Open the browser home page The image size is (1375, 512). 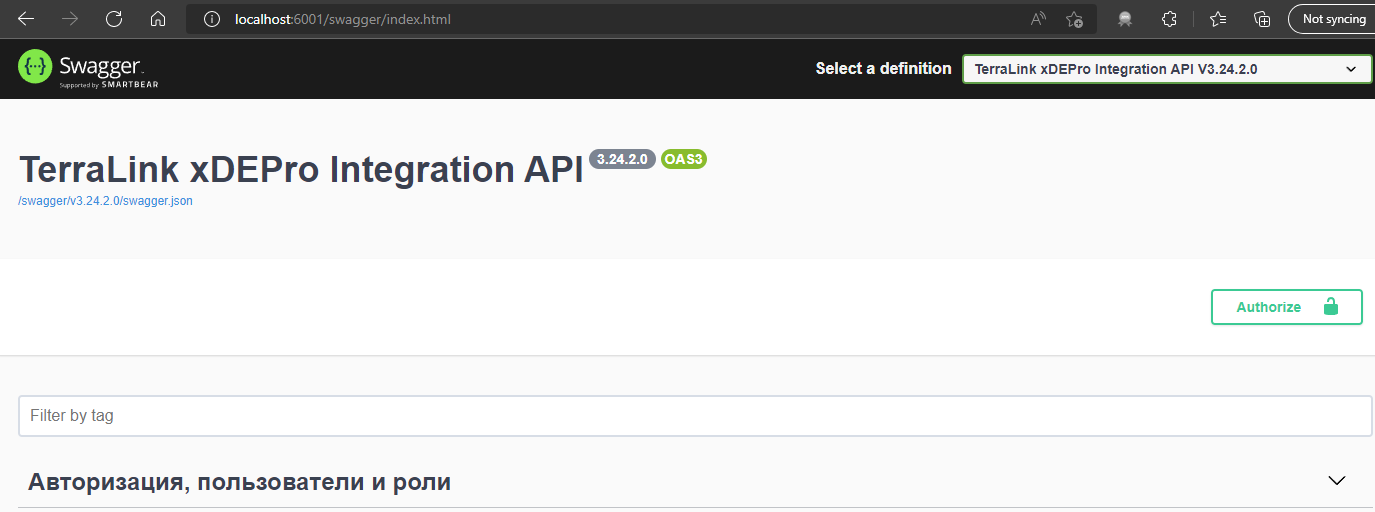(x=157, y=19)
